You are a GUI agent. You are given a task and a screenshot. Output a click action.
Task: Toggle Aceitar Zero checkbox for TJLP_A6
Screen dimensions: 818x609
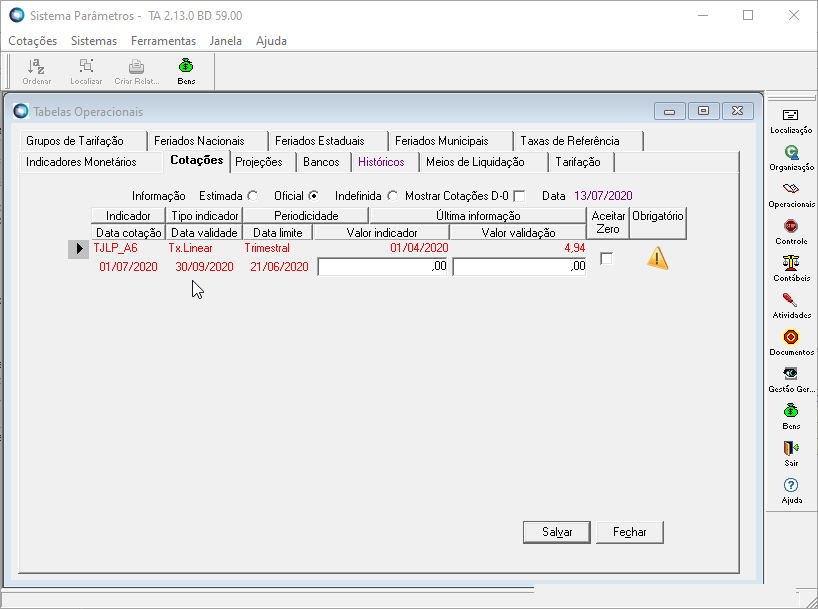click(606, 258)
